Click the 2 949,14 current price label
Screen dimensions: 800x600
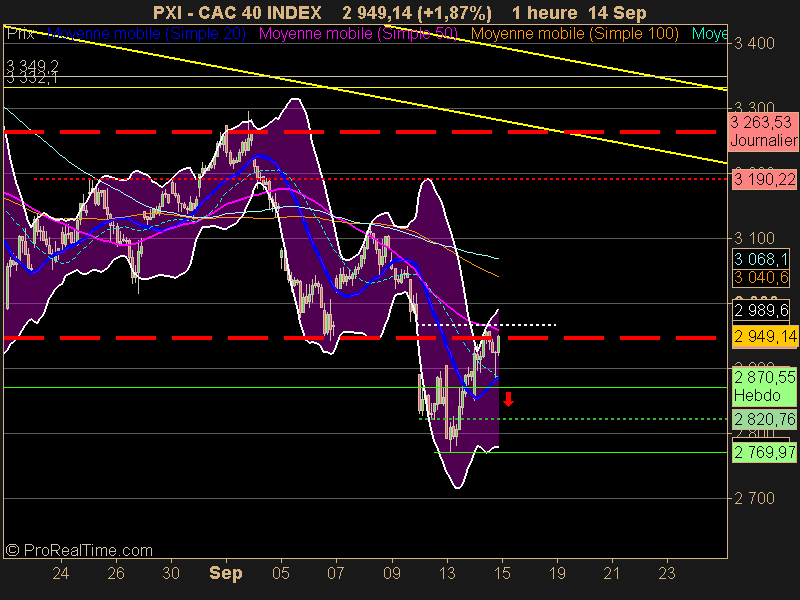click(765, 337)
